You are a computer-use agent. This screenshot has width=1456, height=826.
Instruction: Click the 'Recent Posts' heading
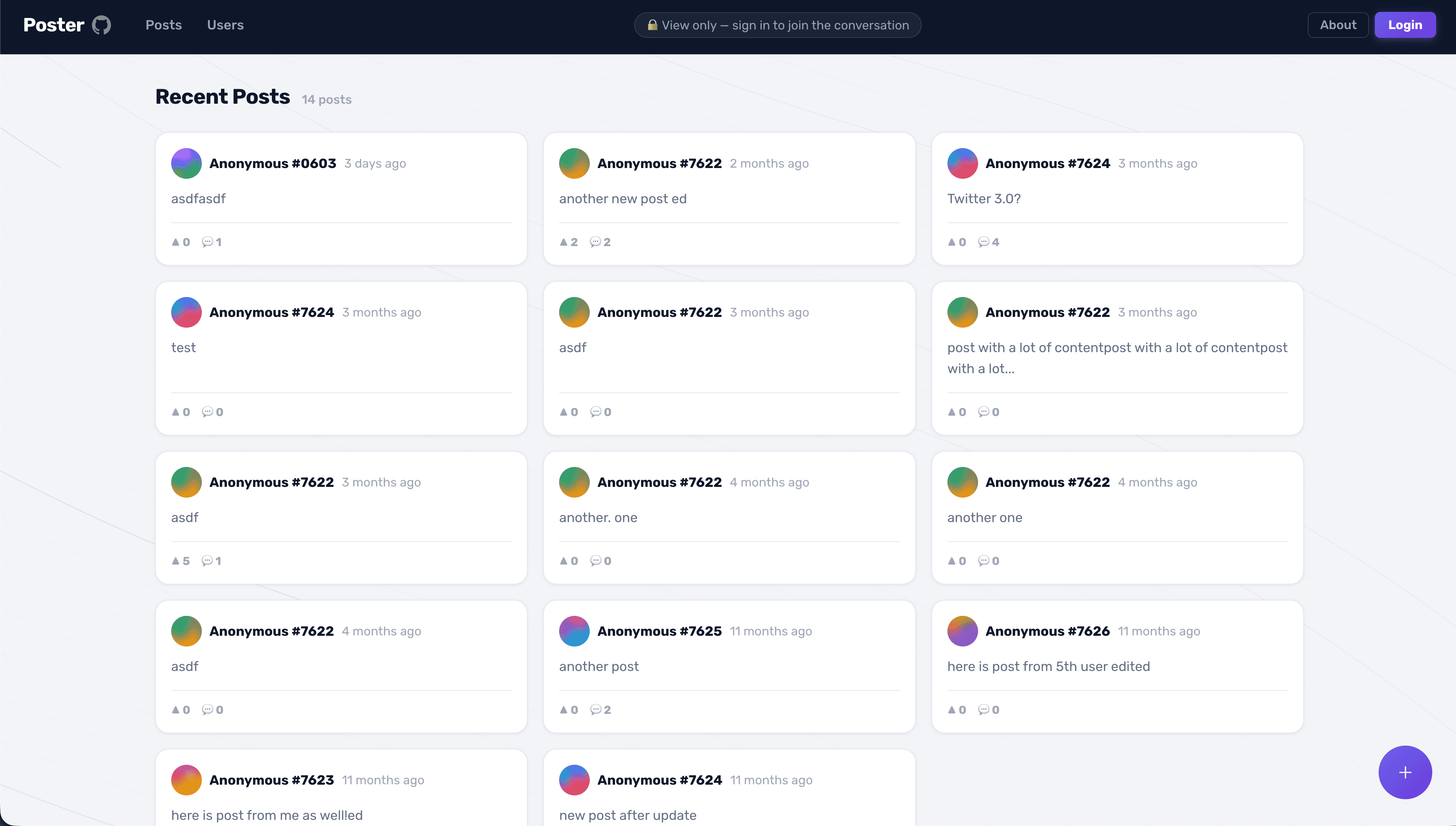pos(222,96)
